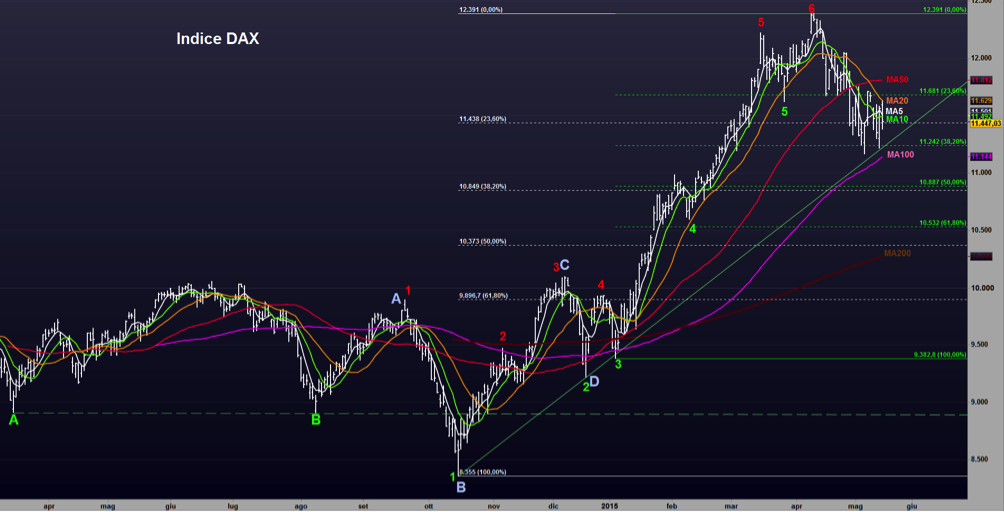Click the red wave marker 2
The width and height of the screenshot is (1004, 512).
(503, 337)
